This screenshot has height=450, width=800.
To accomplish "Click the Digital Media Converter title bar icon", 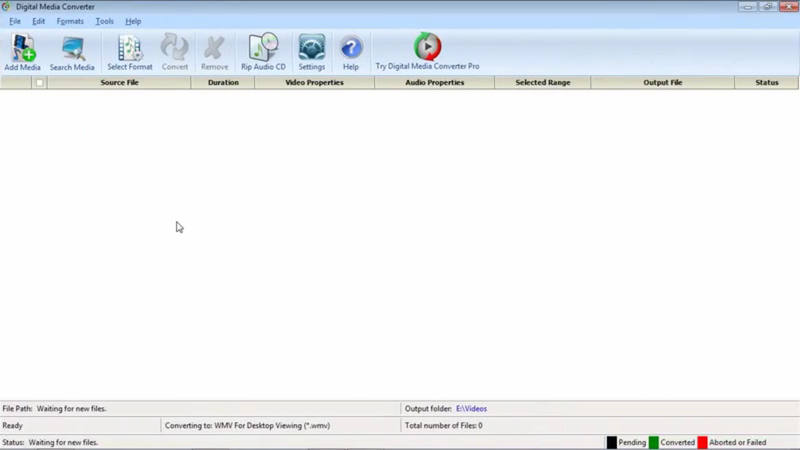I will [x=6, y=7].
